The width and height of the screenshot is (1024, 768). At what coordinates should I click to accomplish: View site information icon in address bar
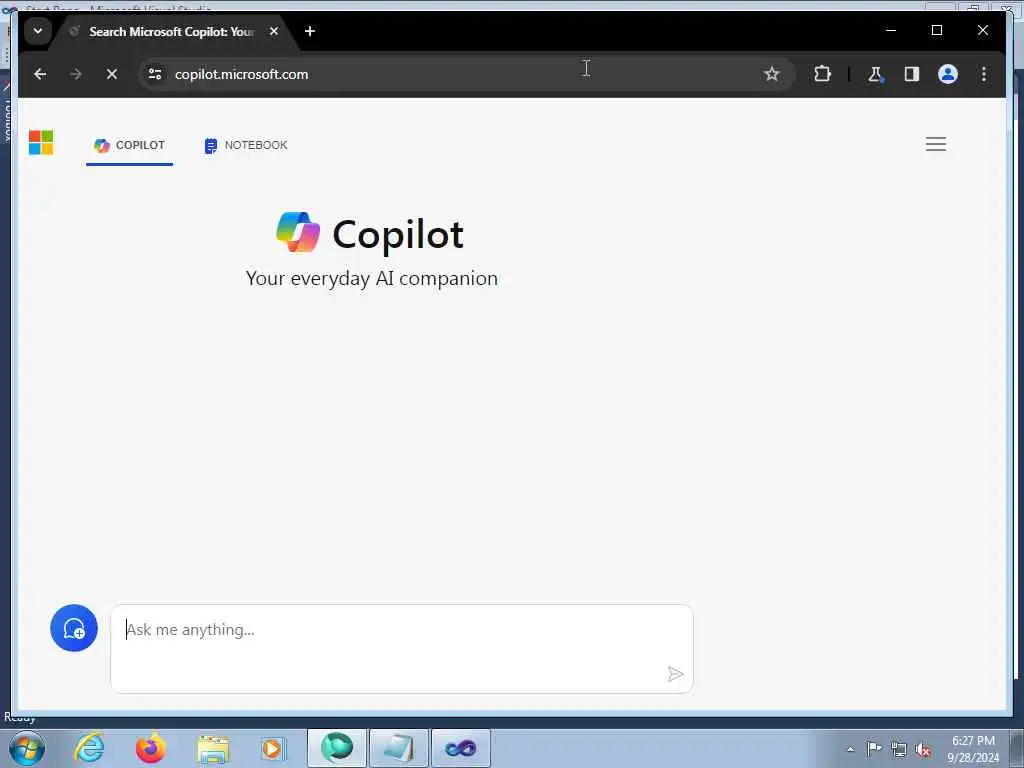click(155, 74)
